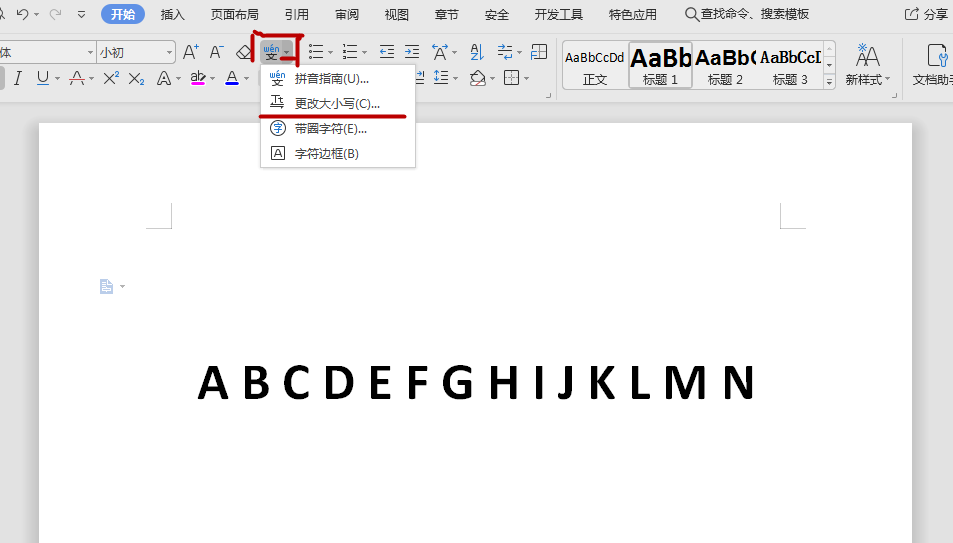Open the customize quick access toolbar arrow
The width and height of the screenshot is (953, 543).
[x=81, y=14]
